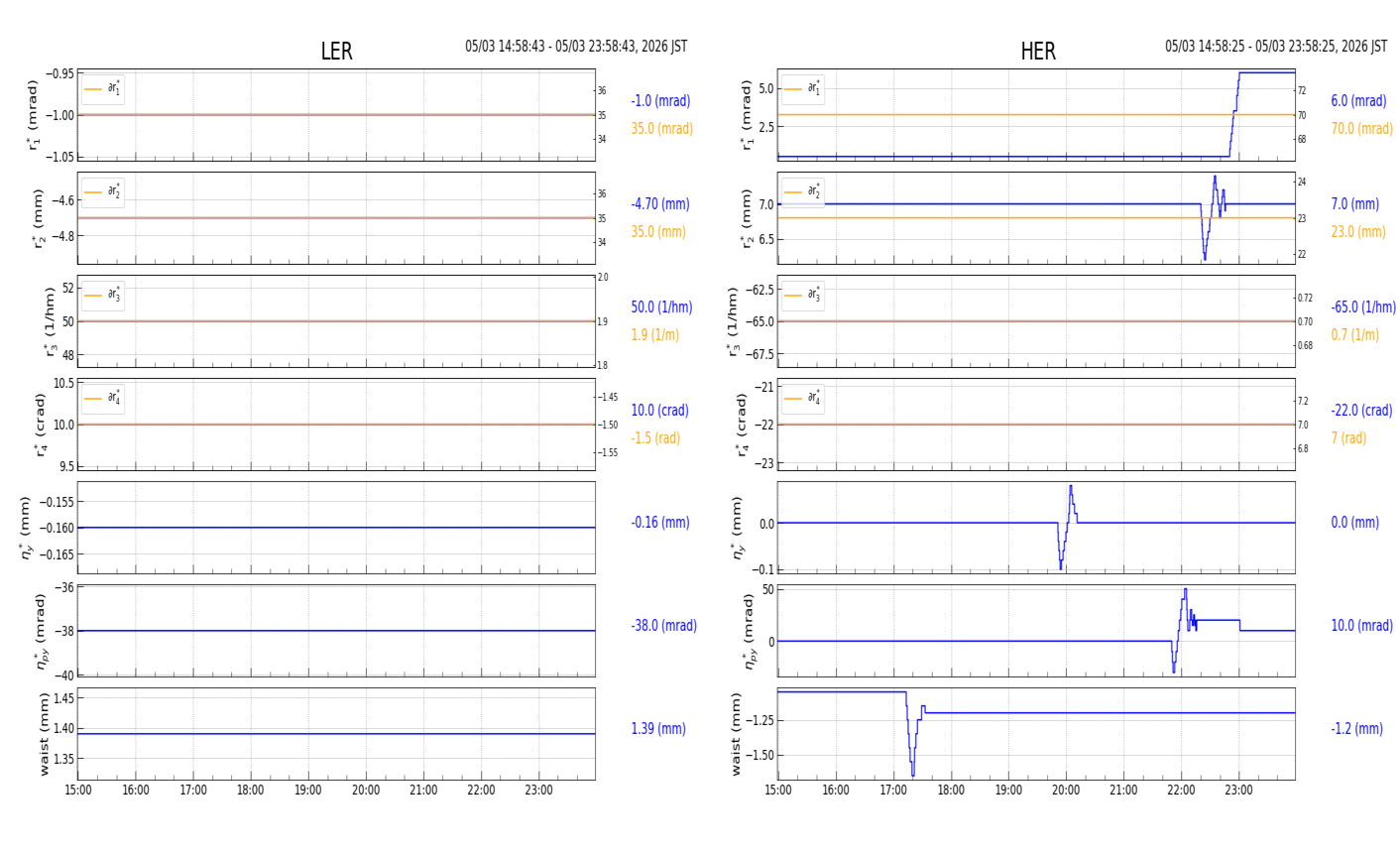1400x857 pixels.
Task: Click LER waist (mm) y-axis label
Action: click(x=43, y=734)
